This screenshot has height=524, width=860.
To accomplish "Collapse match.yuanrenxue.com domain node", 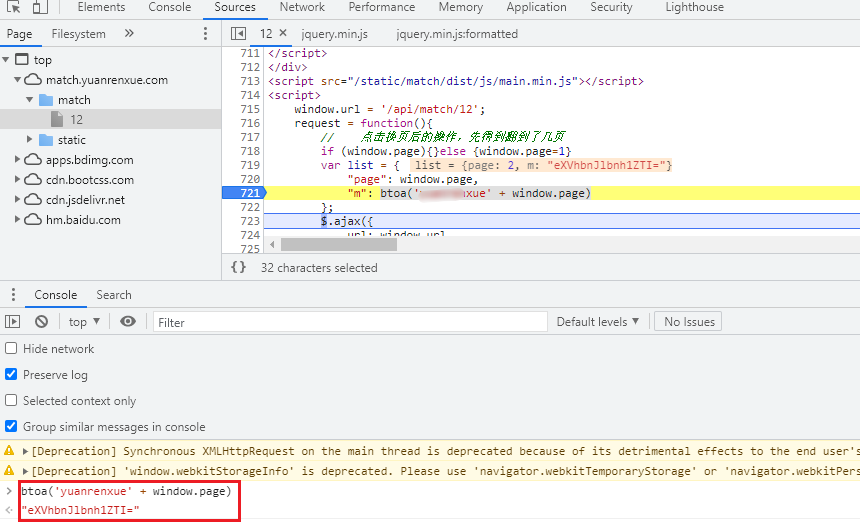I will coord(18,80).
